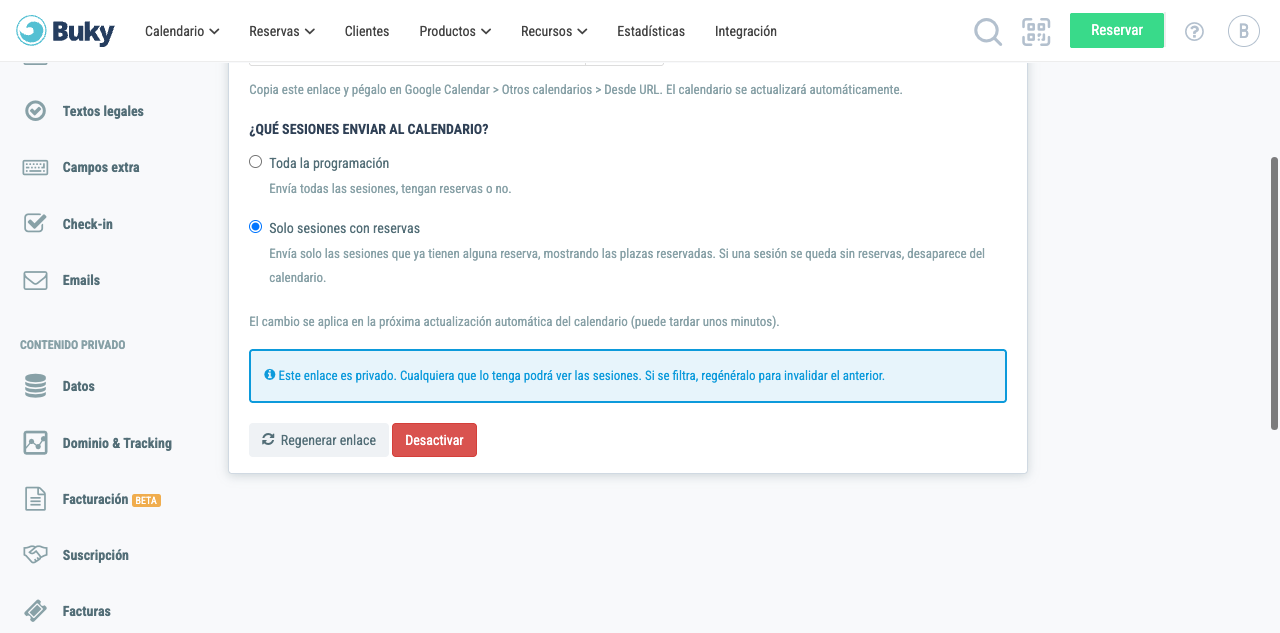Screen dimensions: 1280x633
Task: Open Suscripción in the sidebar
Action: click(x=96, y=555)
